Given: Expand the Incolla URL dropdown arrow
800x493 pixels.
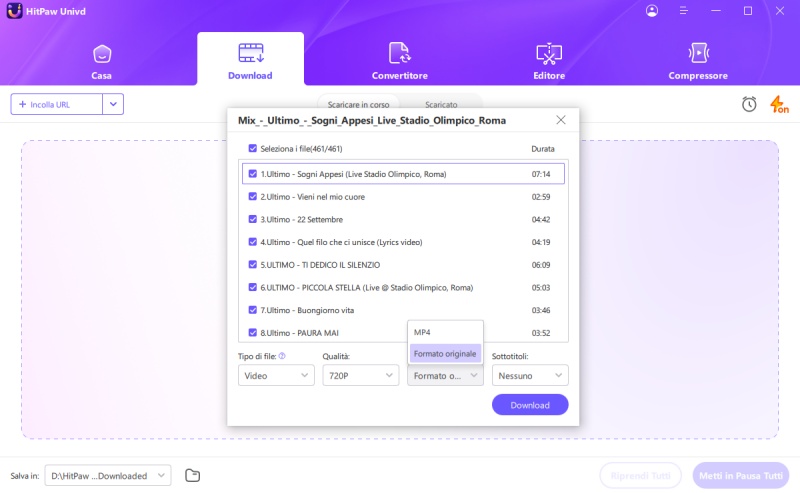Looking at the screenshot, I should click(x=113, y=104).
